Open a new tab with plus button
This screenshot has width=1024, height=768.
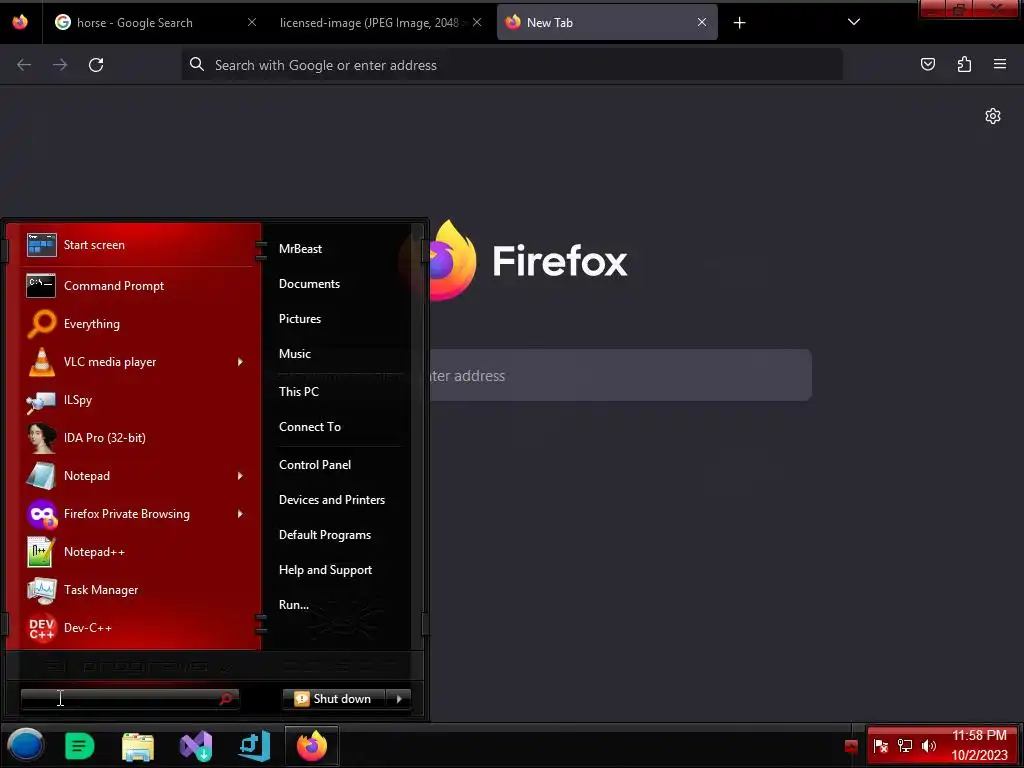click(739, 23)
